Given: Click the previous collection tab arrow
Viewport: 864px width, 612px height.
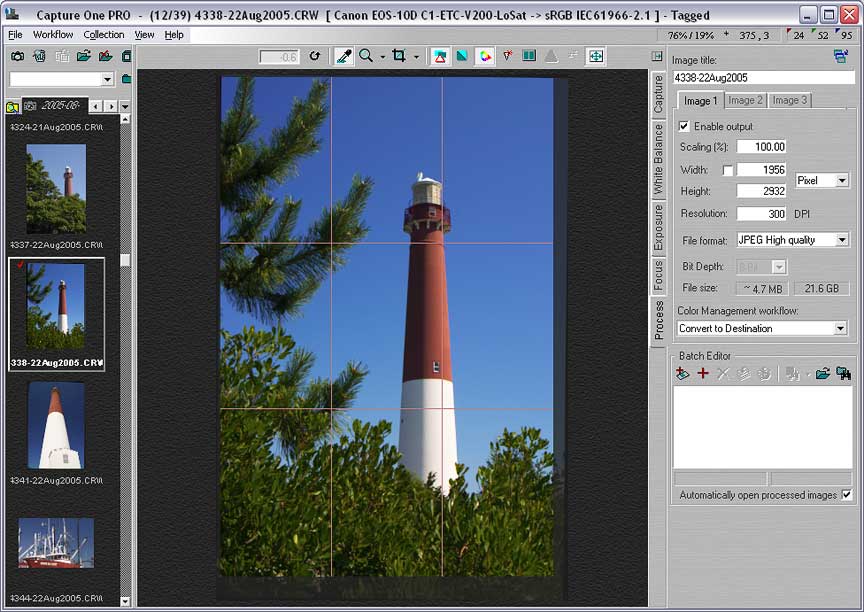Looking at the screenshot, I should [96, 106].
